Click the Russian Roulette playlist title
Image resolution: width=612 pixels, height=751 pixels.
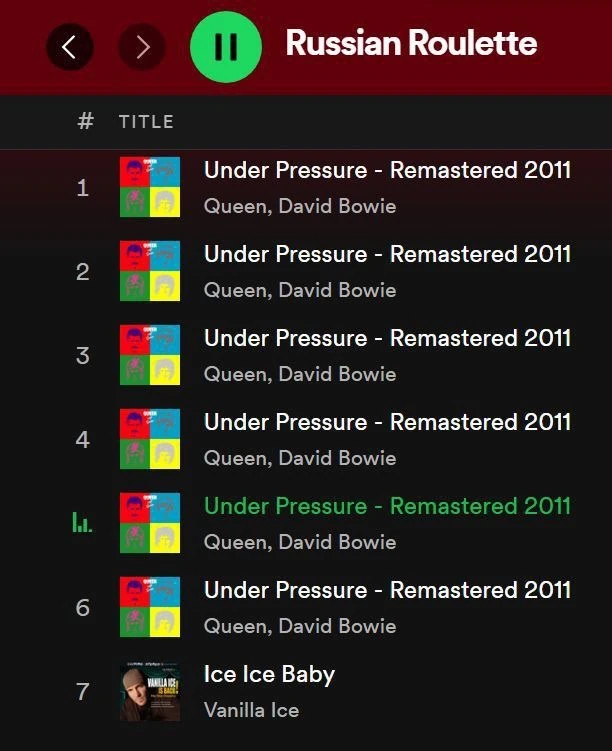point(411,44)
